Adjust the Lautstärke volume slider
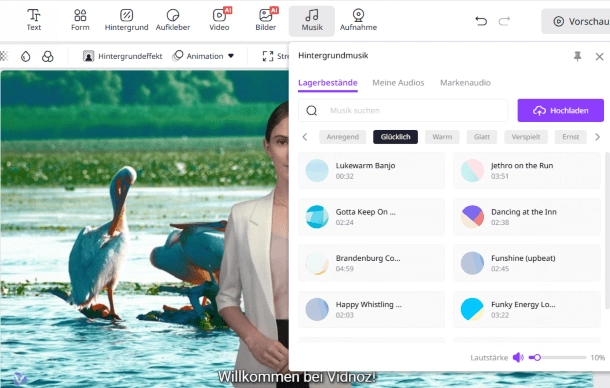 tap(557, 357)
